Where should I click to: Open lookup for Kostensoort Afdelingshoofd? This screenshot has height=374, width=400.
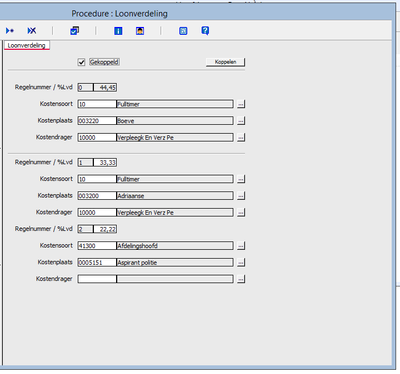click(241, 246)
